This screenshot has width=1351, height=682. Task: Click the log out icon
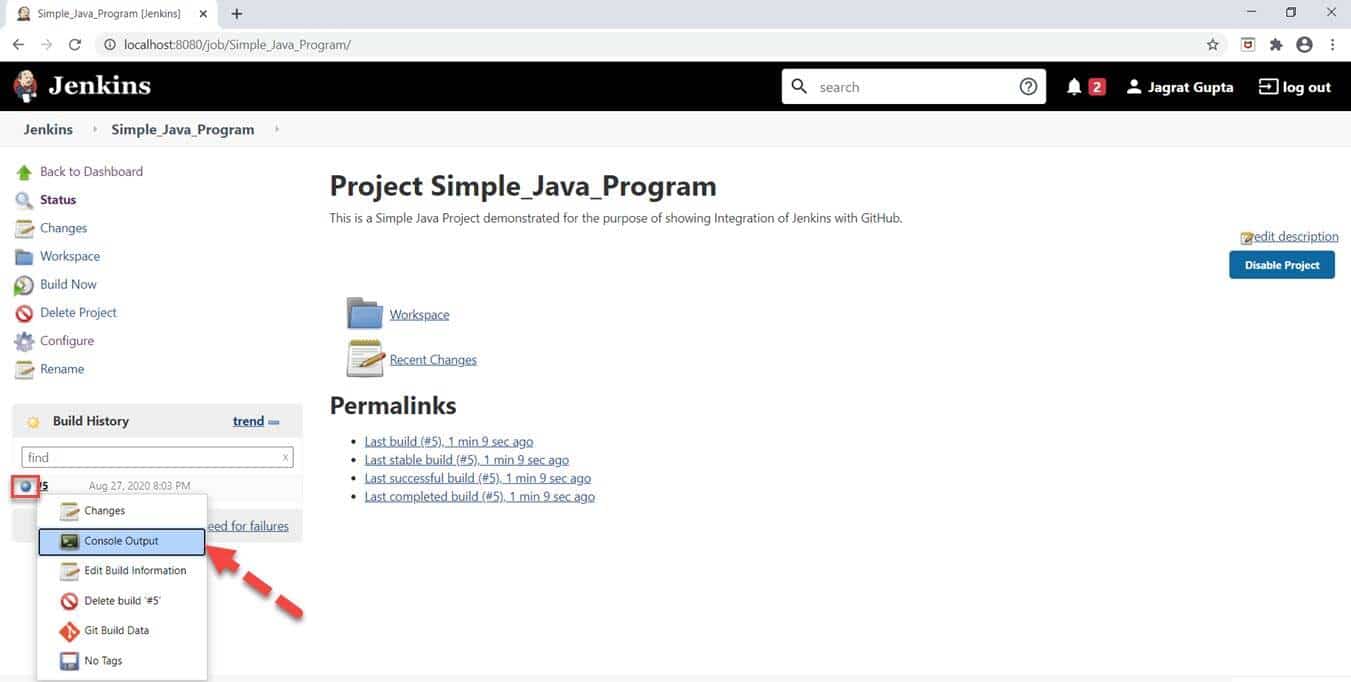[x=1268, y=87]
